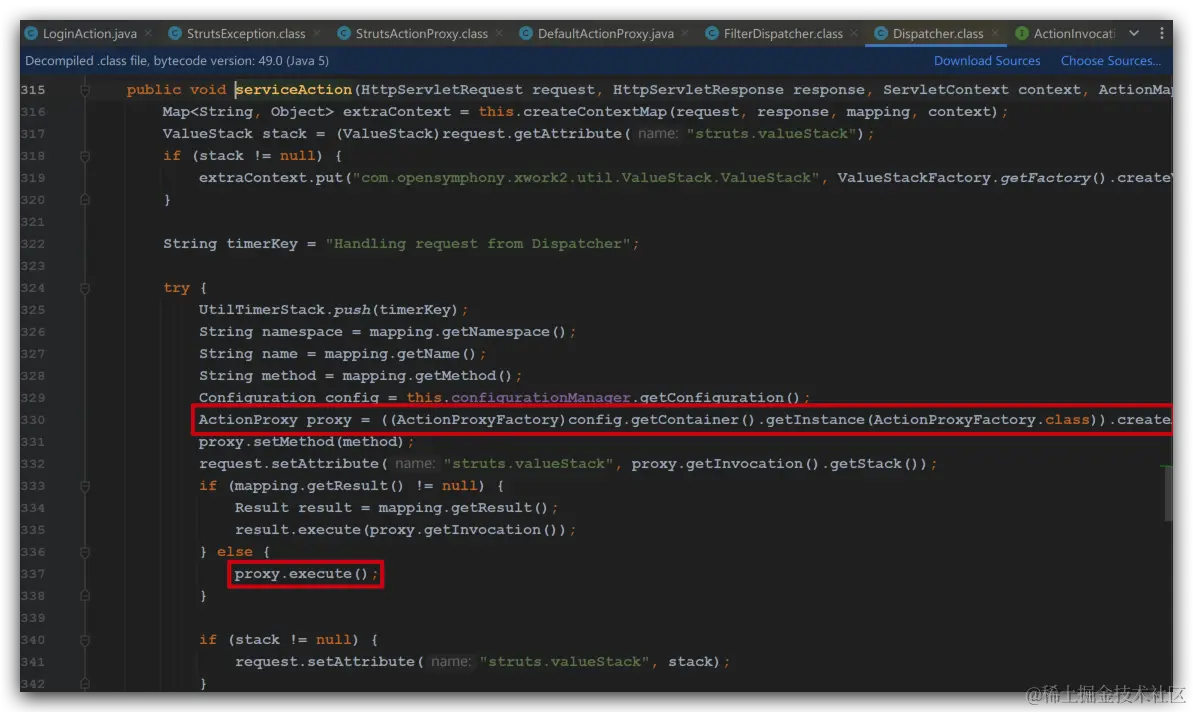Switch to the LoginAction.java tab
Image resolution: width=1193 pixels, height=712 pixels.
[90, 33]
